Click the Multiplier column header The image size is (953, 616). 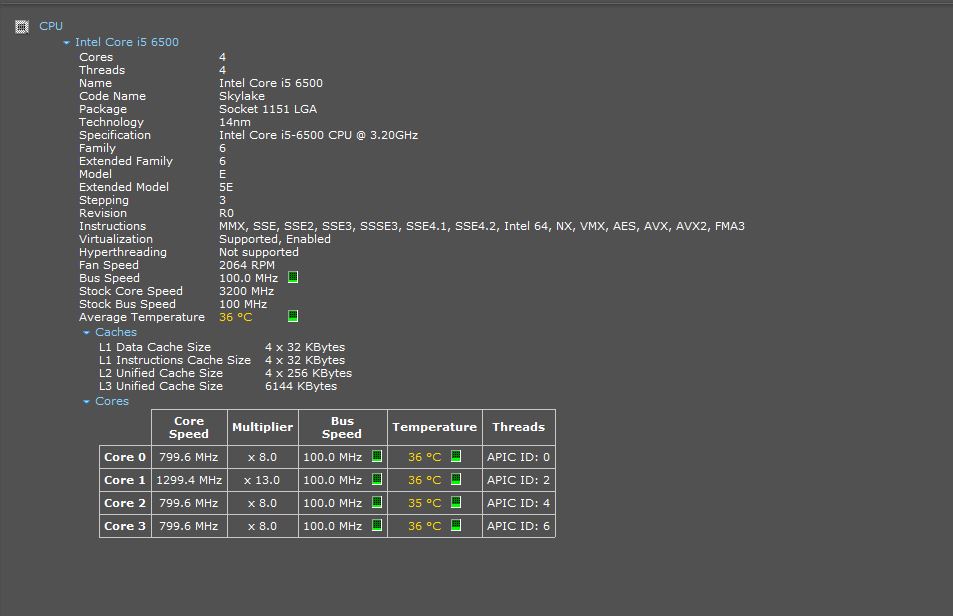[262, 427]
